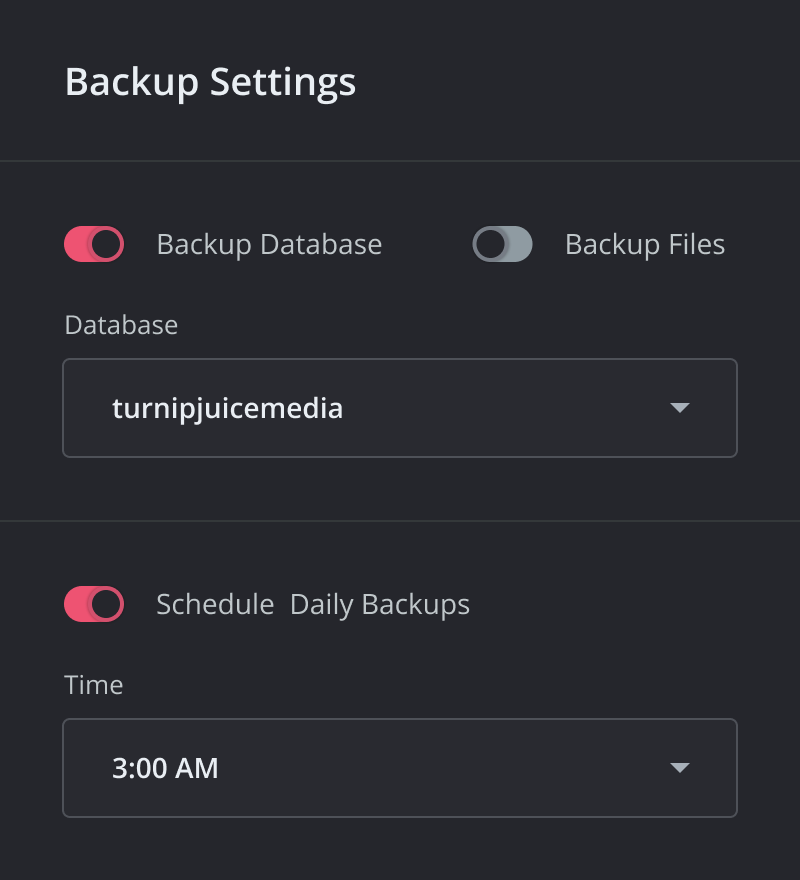Enable the Backup Files toggle

tap(502, 244)
